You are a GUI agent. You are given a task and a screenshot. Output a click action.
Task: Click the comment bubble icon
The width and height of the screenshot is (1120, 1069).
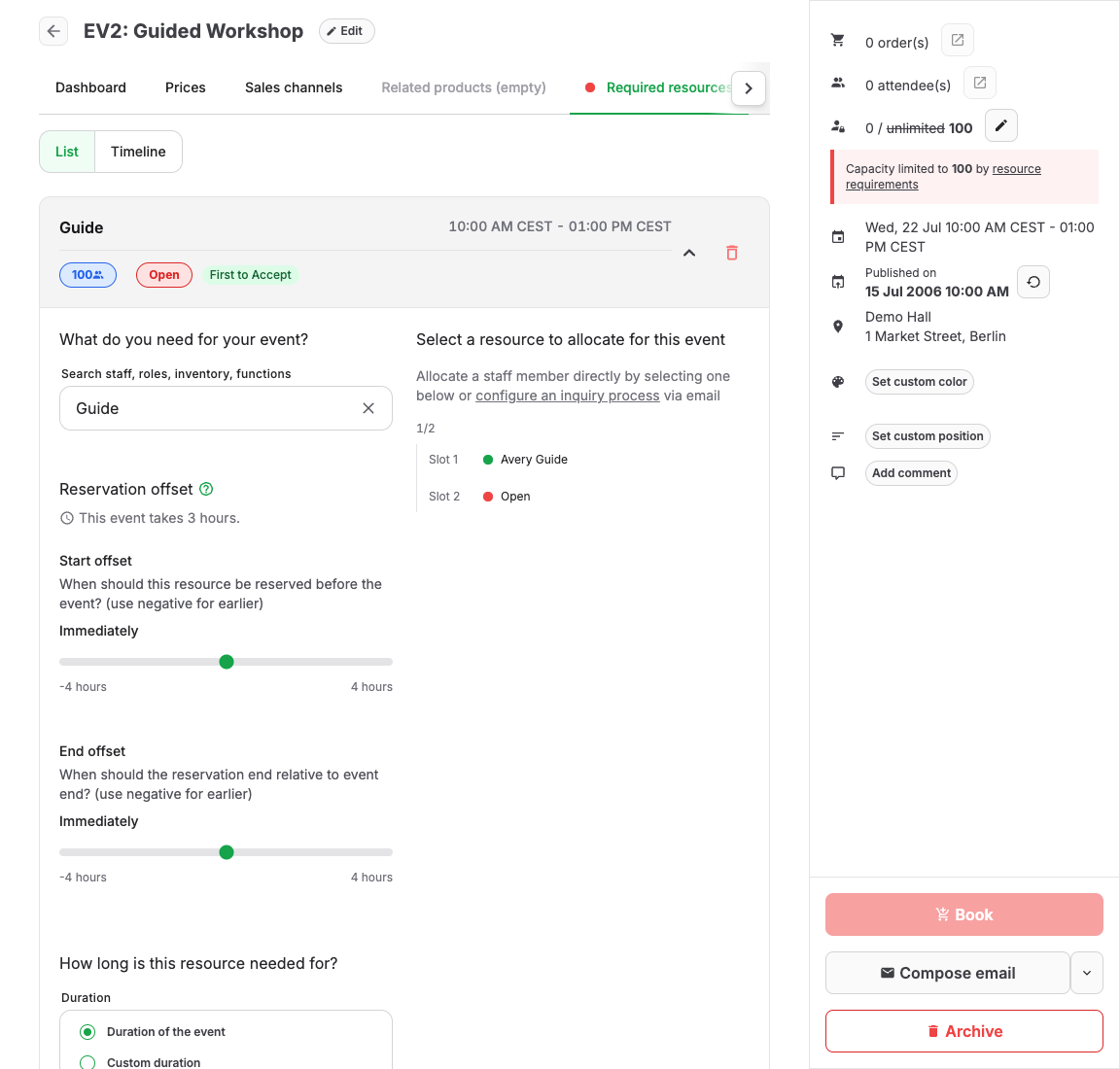(x=838, y=473)
